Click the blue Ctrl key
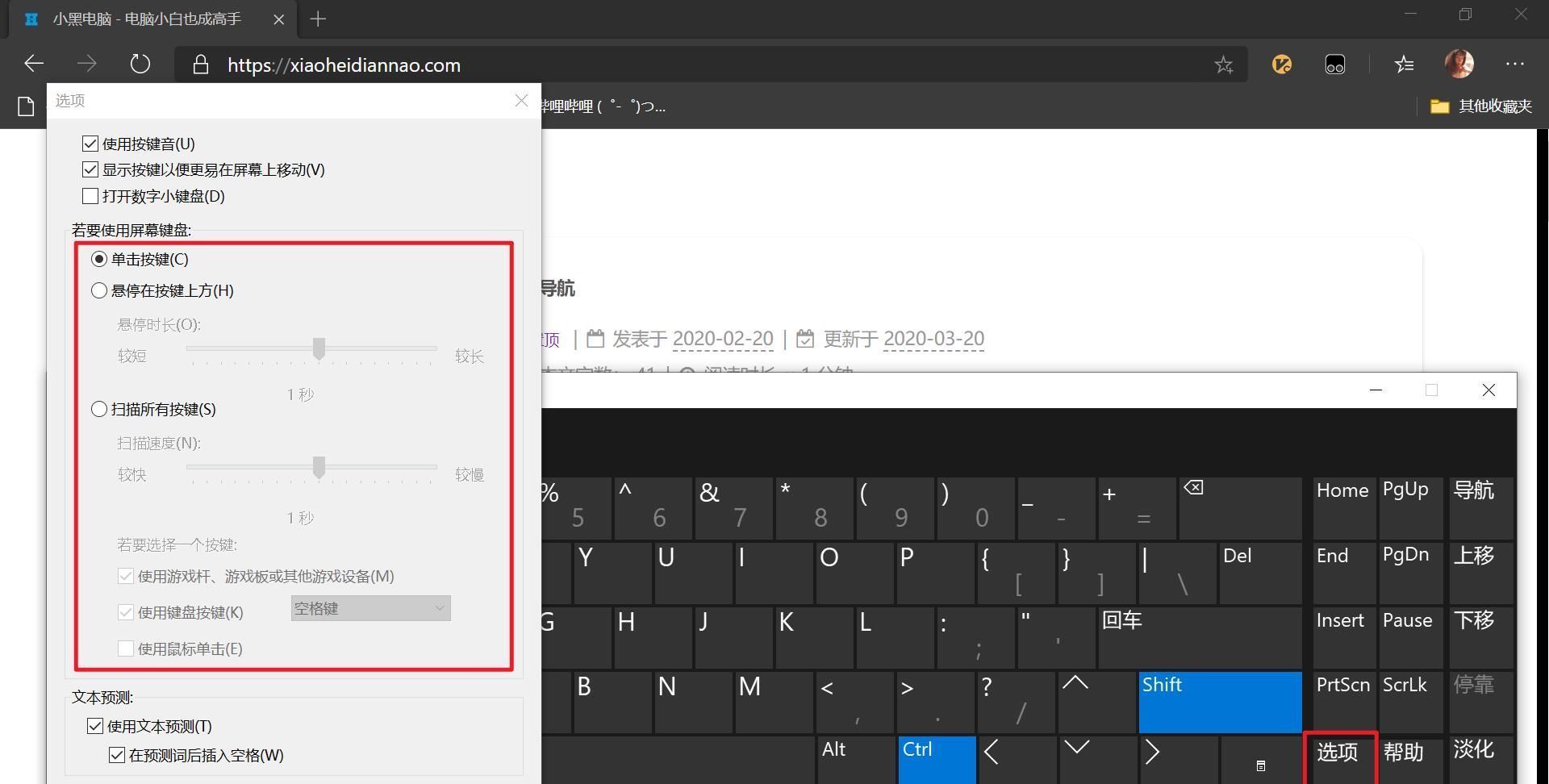 (937, 760)
